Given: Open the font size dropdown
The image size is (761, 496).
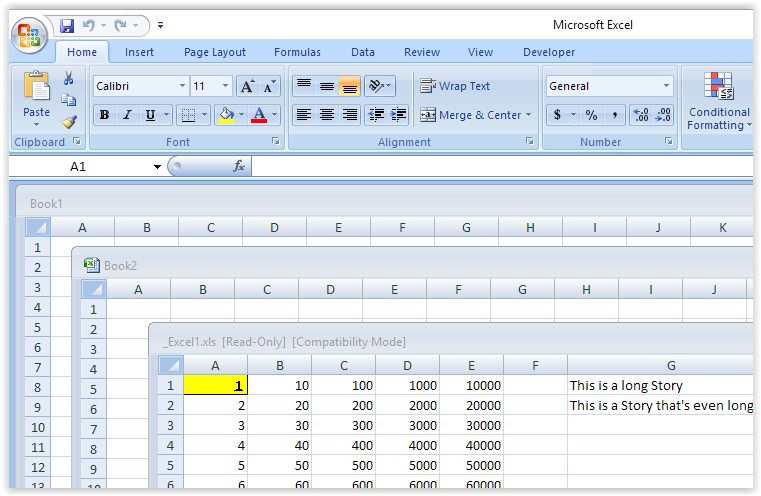Looking at the screenshot, I should (226, 86).
